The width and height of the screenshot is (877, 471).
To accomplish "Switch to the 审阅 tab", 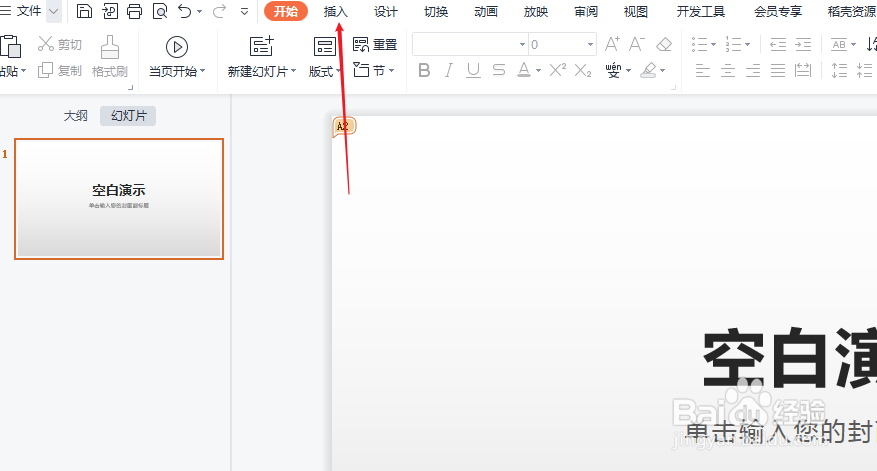I will coord(586,11).
